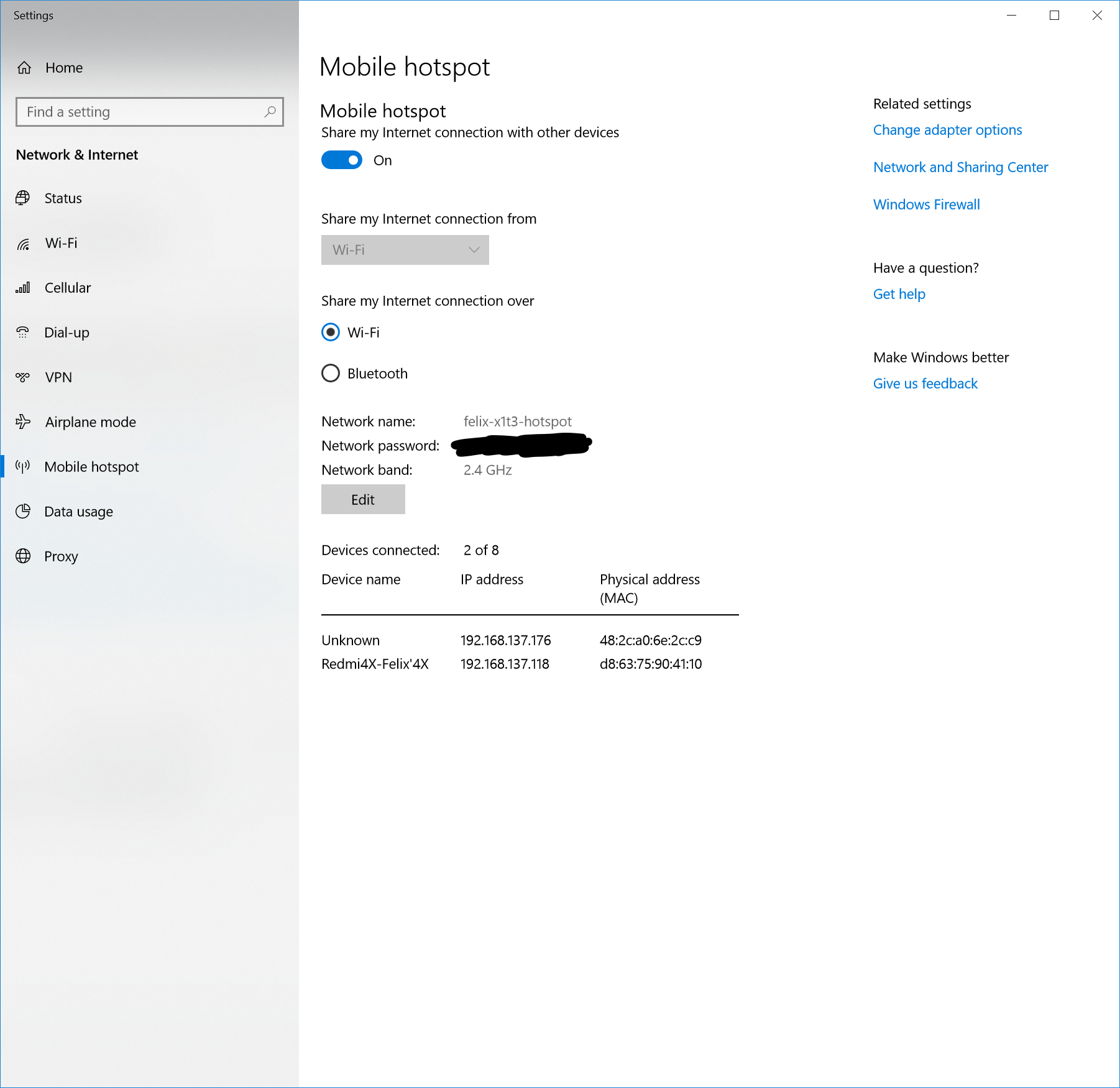
Task: Open Data usage via the pie chart icon
Action: click(23, 511)
